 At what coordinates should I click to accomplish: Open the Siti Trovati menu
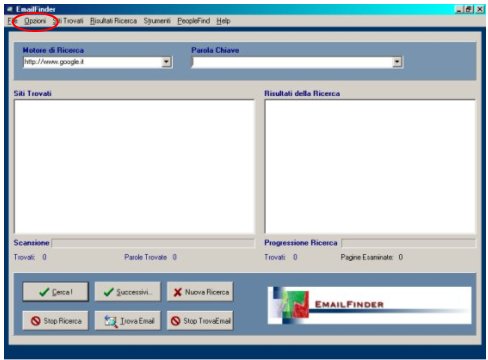click(x=69, y=21)
